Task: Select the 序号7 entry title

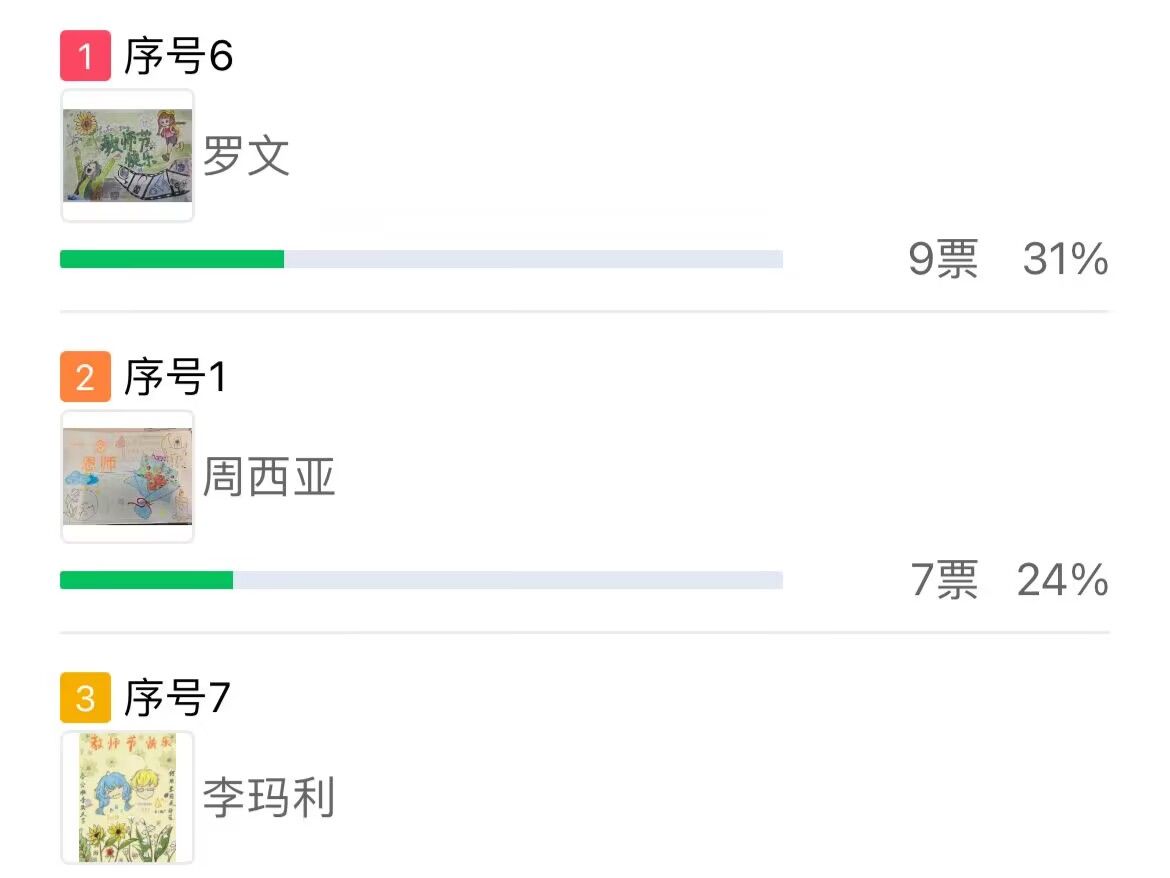Action: 177,698
